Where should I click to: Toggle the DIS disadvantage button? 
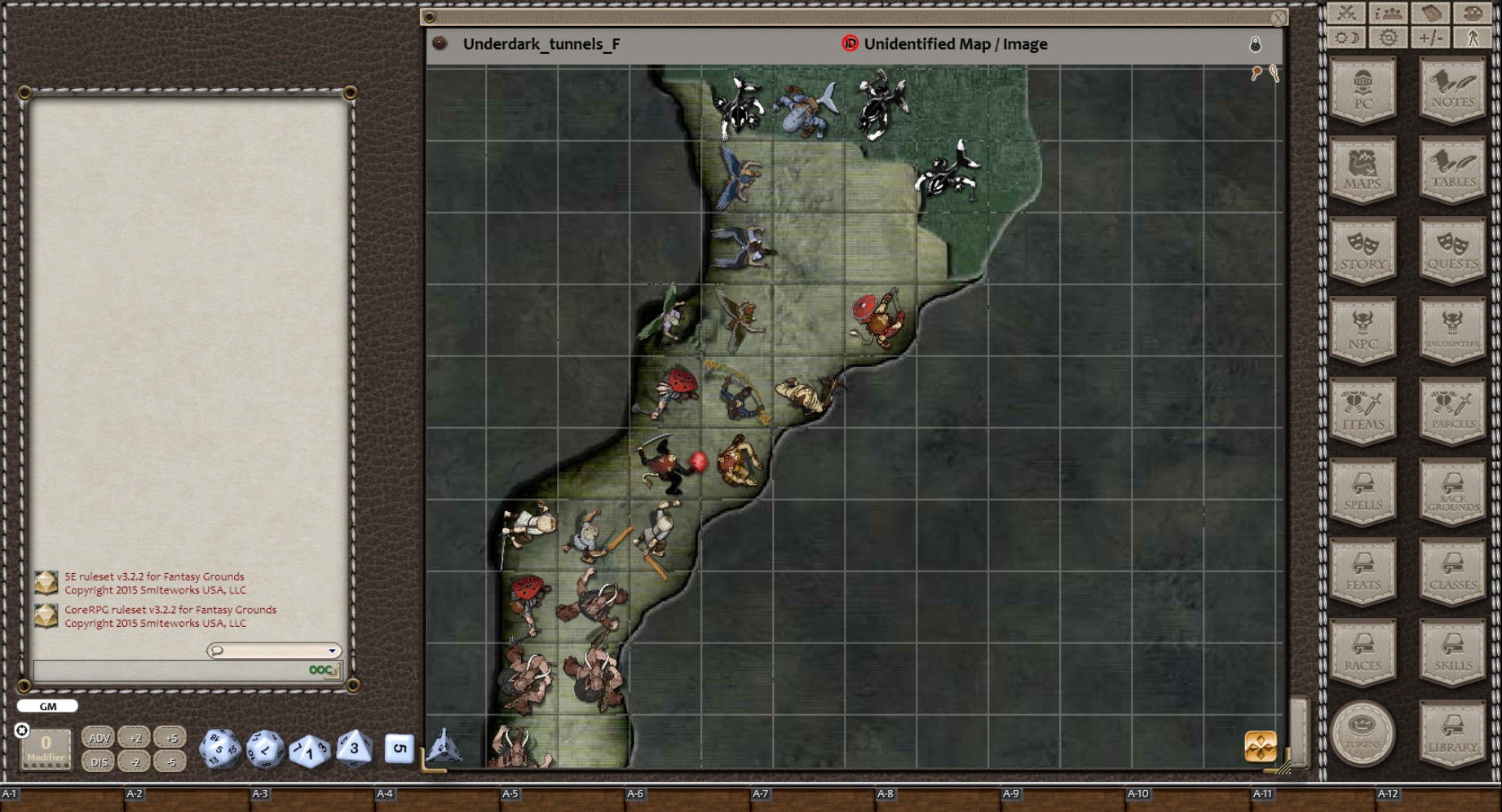99,762
